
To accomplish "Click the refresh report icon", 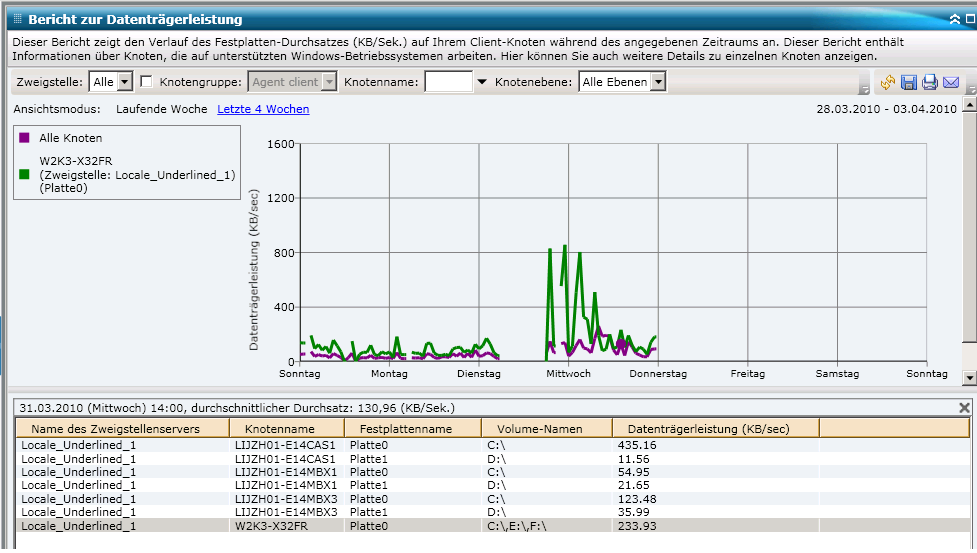I will [x=888, y=82].
